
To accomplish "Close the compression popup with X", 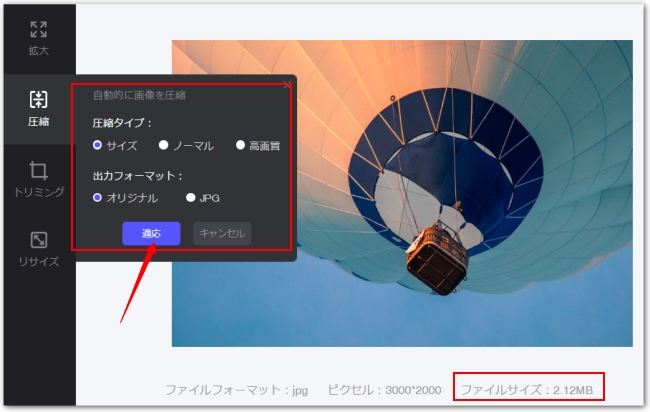I will tap(287, 85).
